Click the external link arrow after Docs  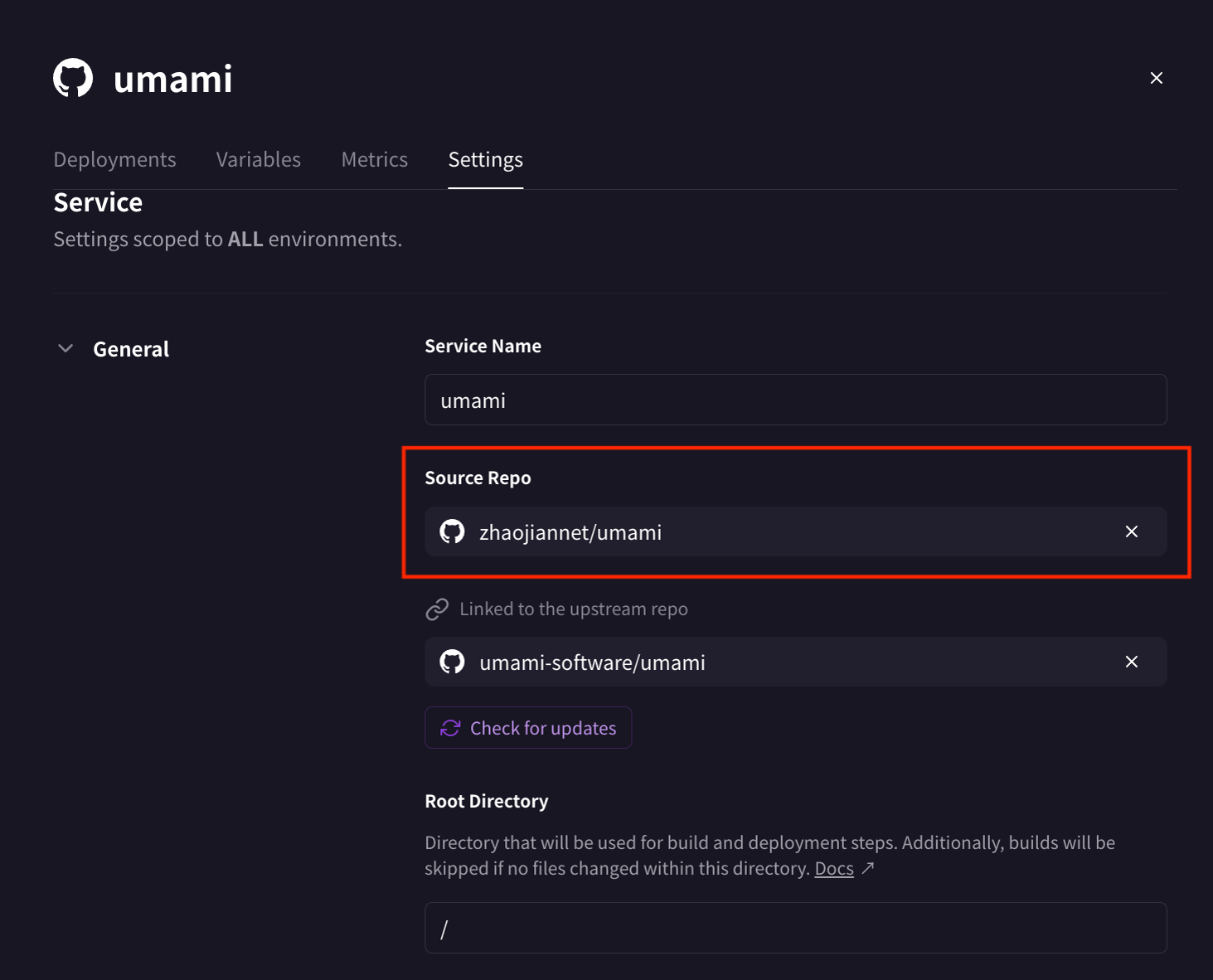coord(869,868)
